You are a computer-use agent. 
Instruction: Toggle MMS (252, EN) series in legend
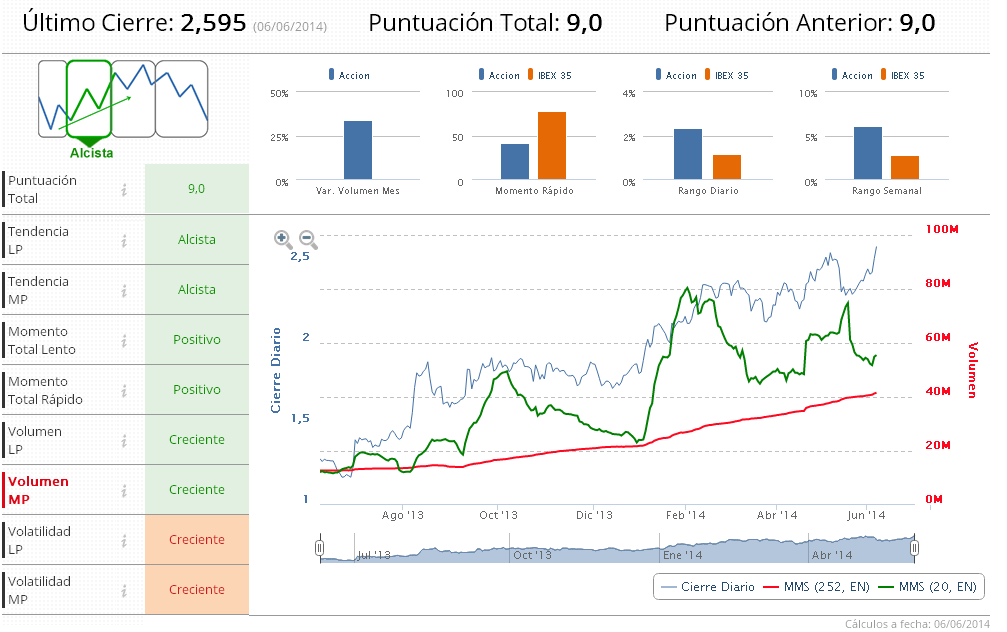817,586
